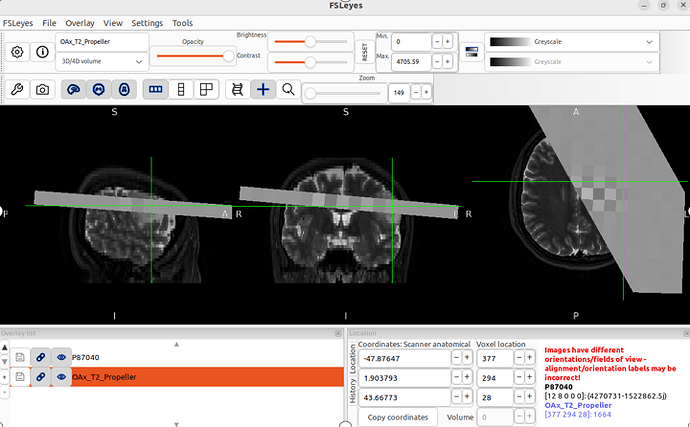Toggle the sagittal canvas view
This screenshot has height=427, width=690.
[x=73, y=90]
